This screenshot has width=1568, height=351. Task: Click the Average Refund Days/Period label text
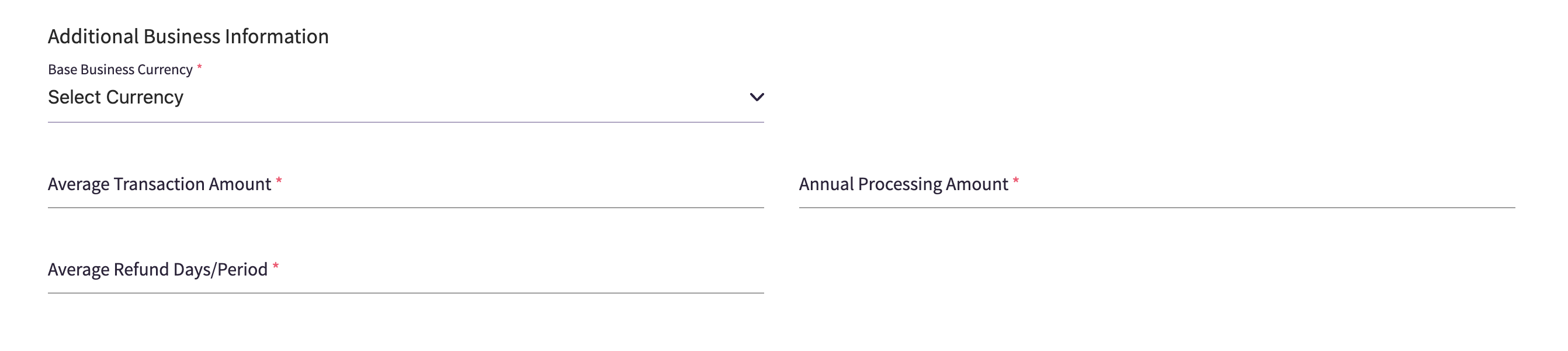pos(158,269)
